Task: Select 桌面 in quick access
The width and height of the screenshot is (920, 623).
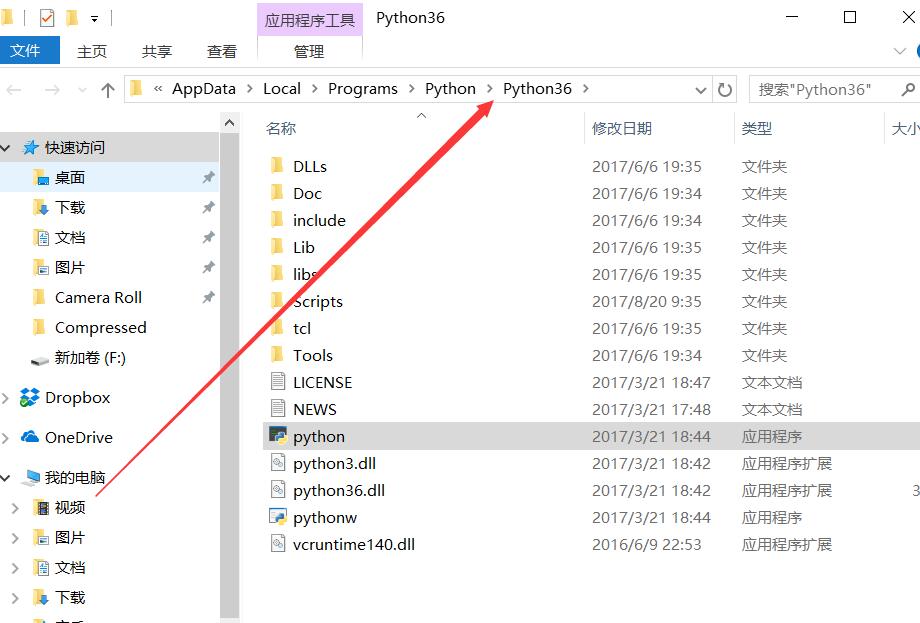Action: click(x=109, y=177)
